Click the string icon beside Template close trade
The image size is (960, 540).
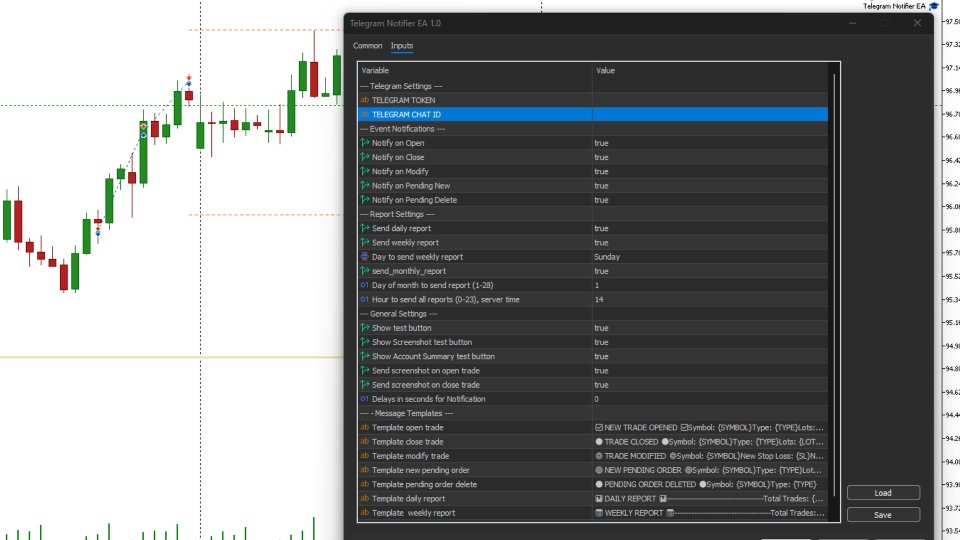point(365,441)
